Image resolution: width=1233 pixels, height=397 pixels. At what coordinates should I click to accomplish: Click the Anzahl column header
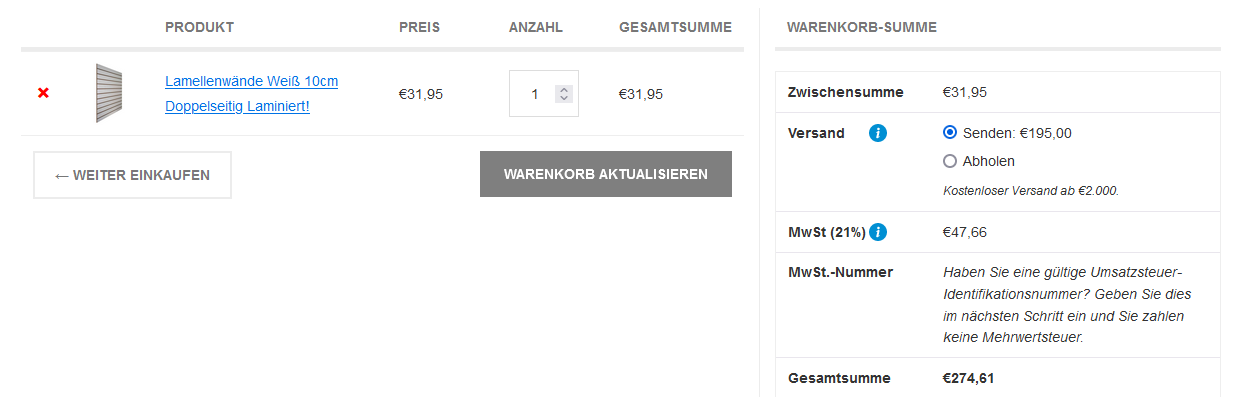click(x=536, y=27)
